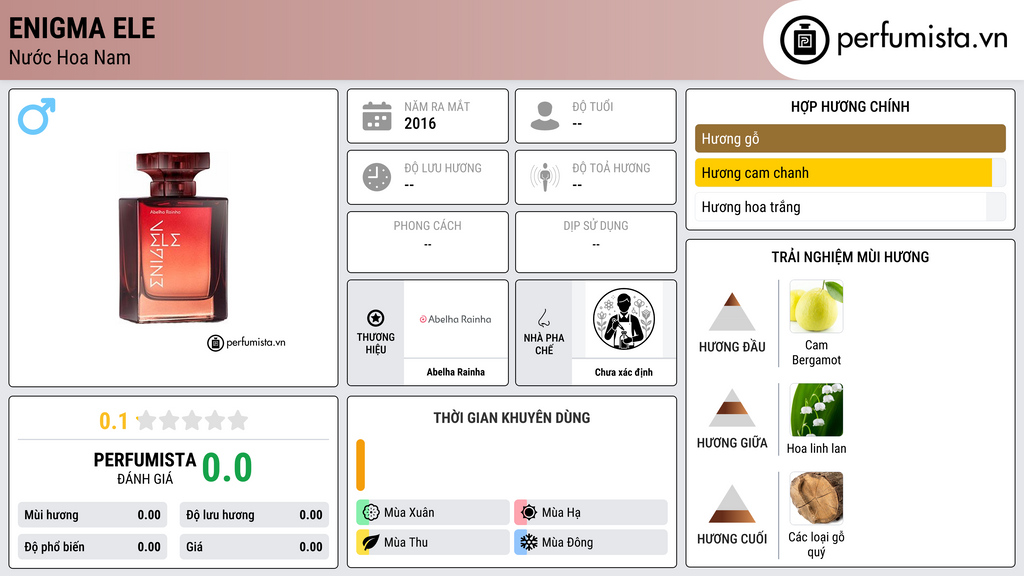Click the Độ lưu hương 0.00 score row
Screen dimensions: 1024x576
(x=254, y=515)
